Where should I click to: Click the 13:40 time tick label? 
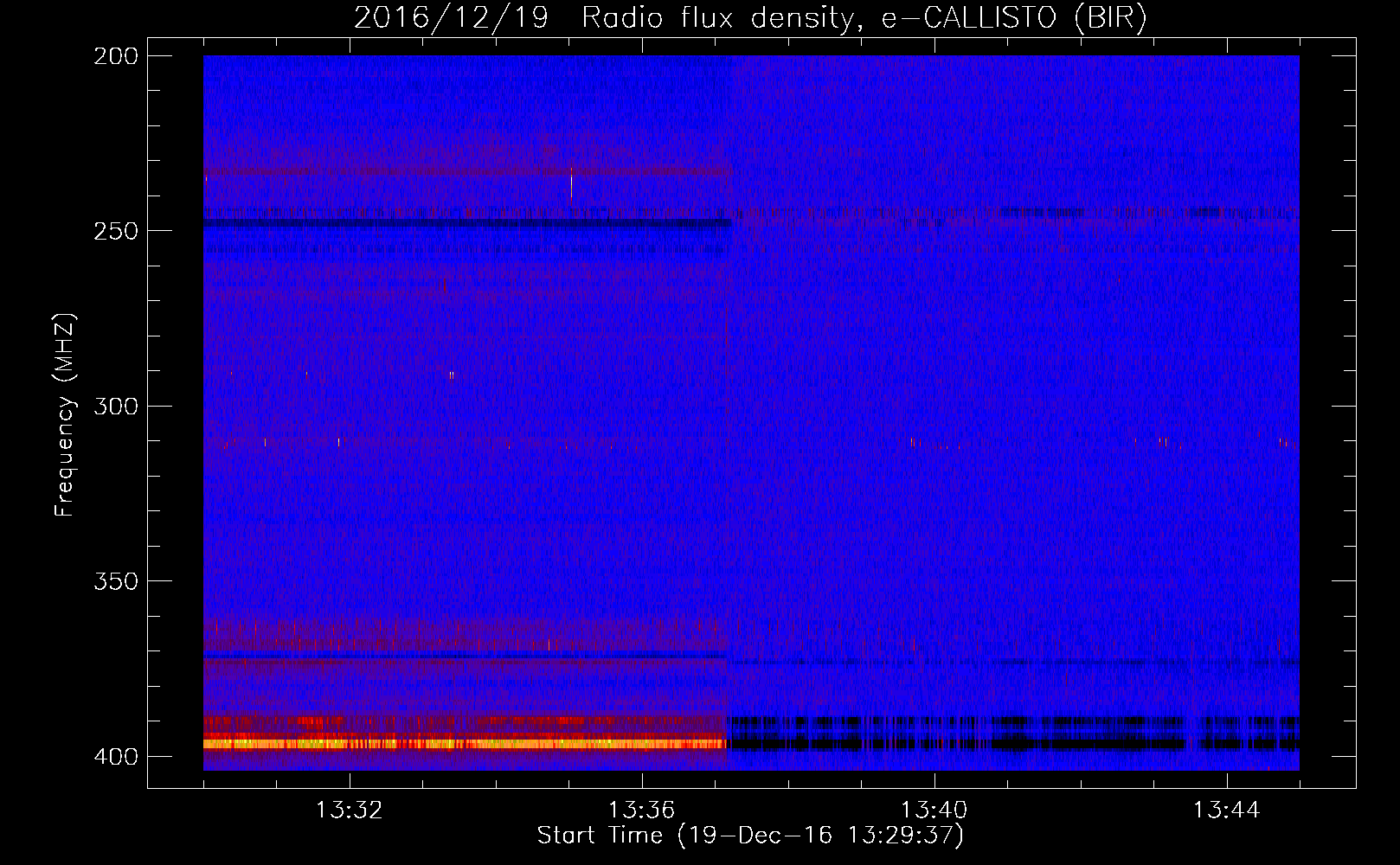934,811
